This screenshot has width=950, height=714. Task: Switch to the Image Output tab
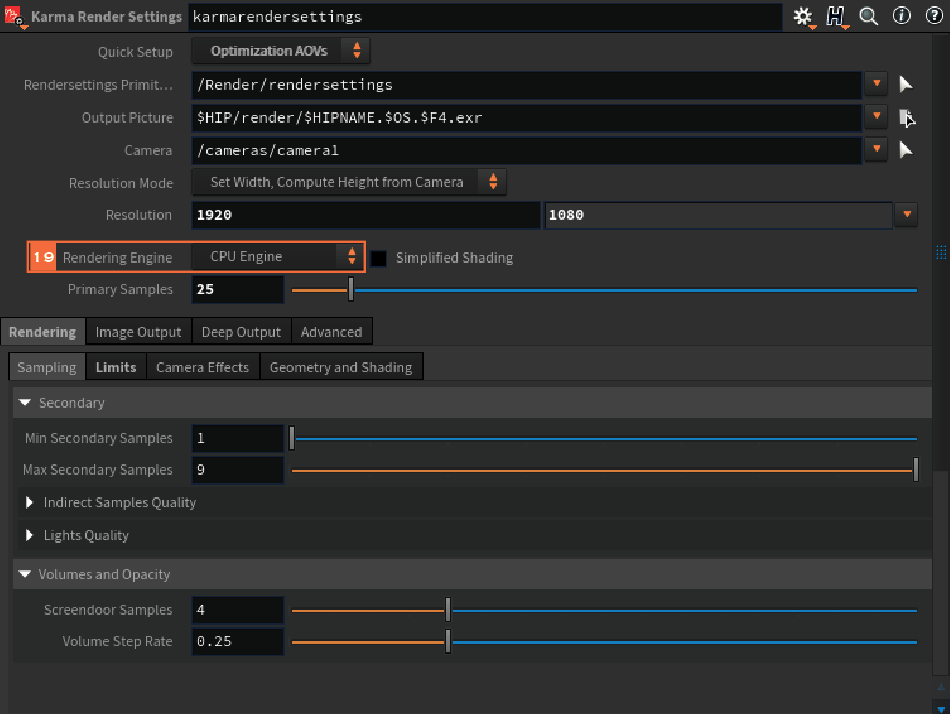click(x=138, y=332)
